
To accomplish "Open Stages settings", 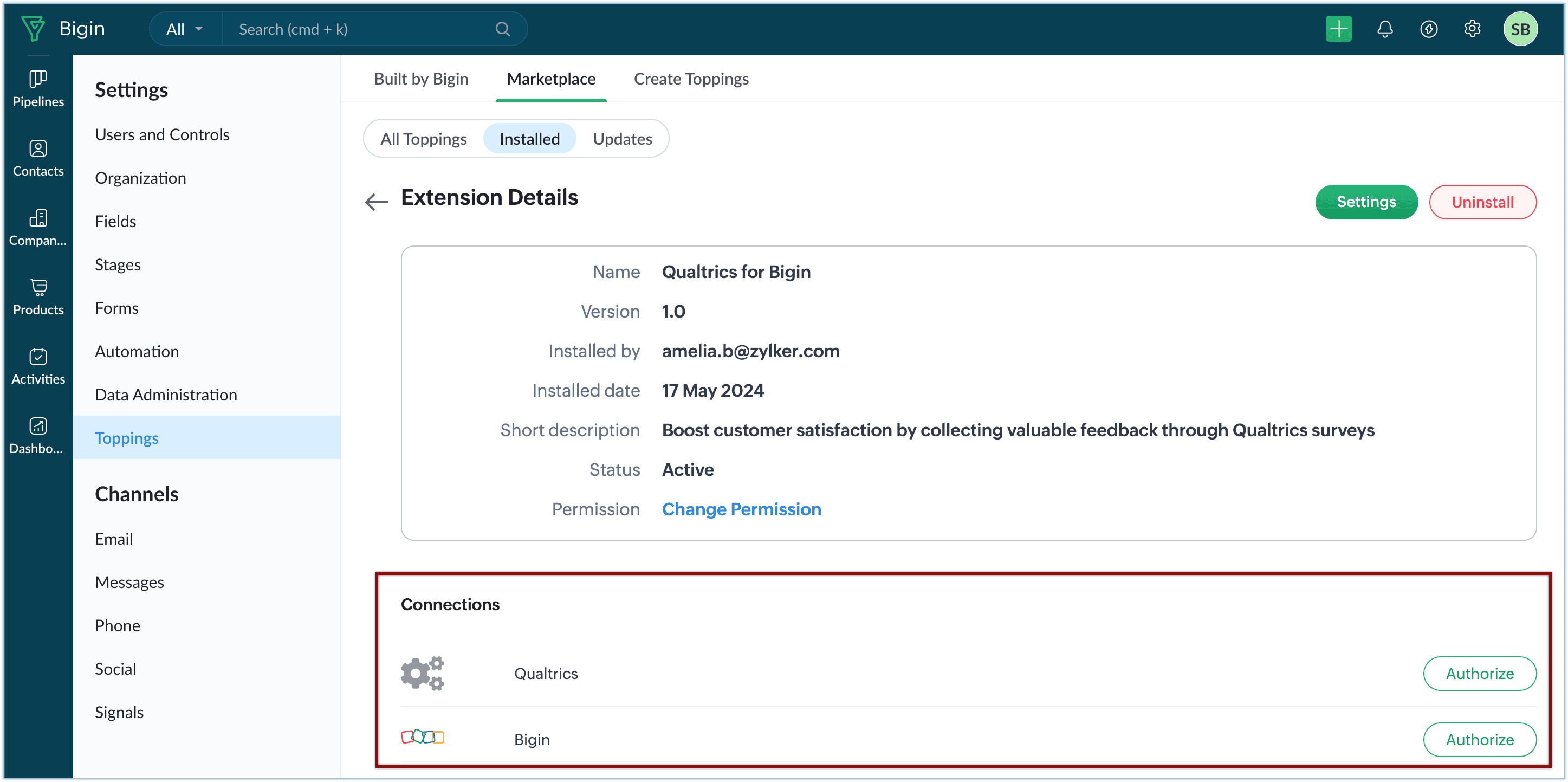I will pos(118,264).
